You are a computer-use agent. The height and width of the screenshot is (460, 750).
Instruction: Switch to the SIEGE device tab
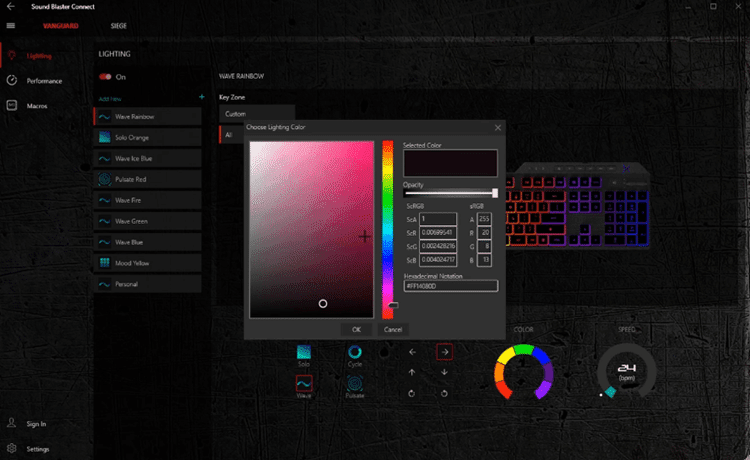pos(119,26)
